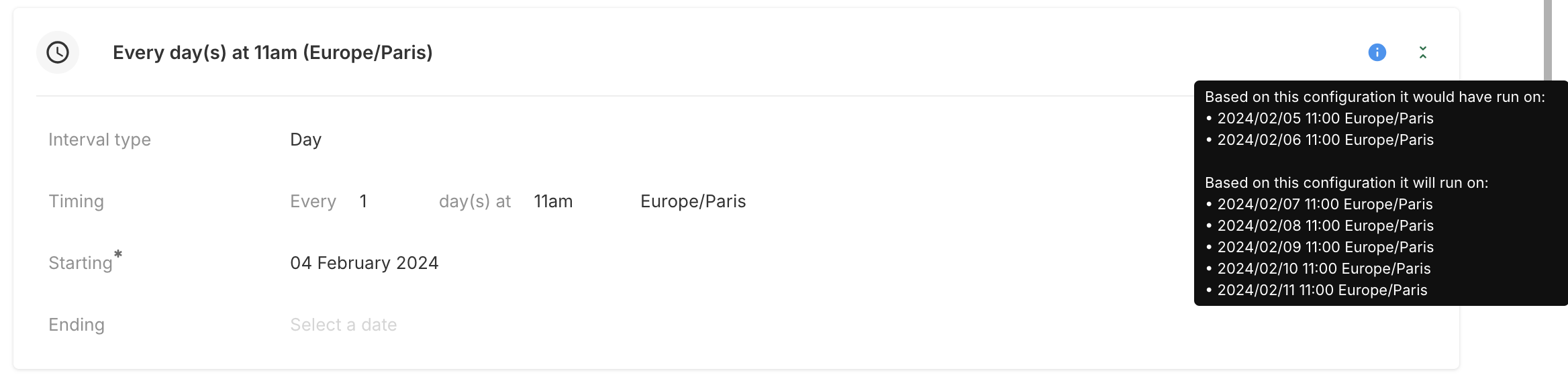This screenshot has width=1568, height=381.
Task: Collapse the schedule card with the chevron icon
Action: click(x=1422, y=52)
